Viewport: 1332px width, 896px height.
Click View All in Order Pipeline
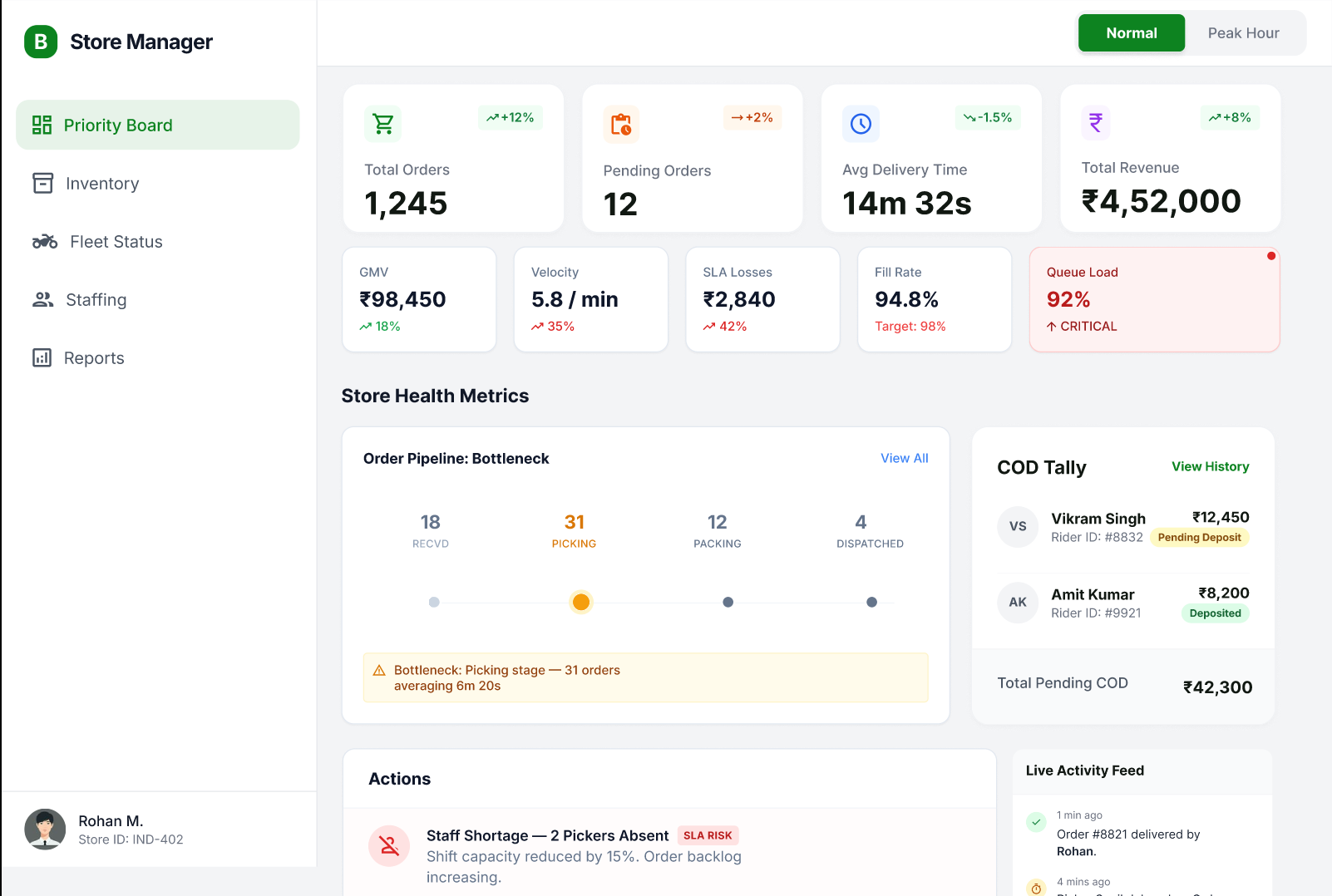(905, 458)
